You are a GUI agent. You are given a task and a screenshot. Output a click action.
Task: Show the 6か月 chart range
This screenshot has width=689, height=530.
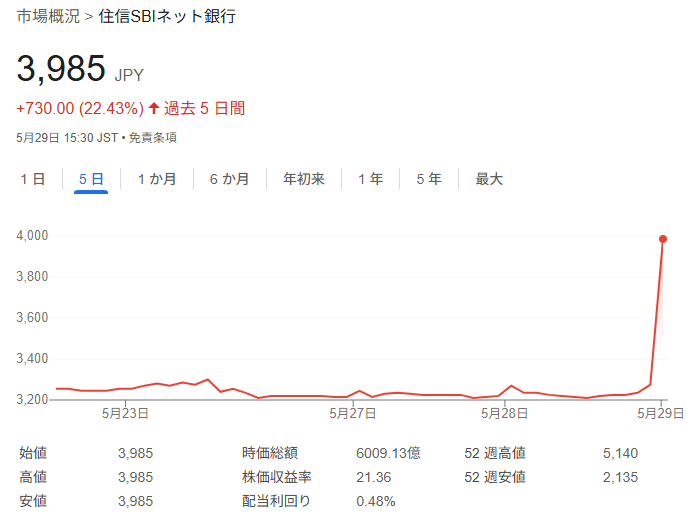(229, 179)
